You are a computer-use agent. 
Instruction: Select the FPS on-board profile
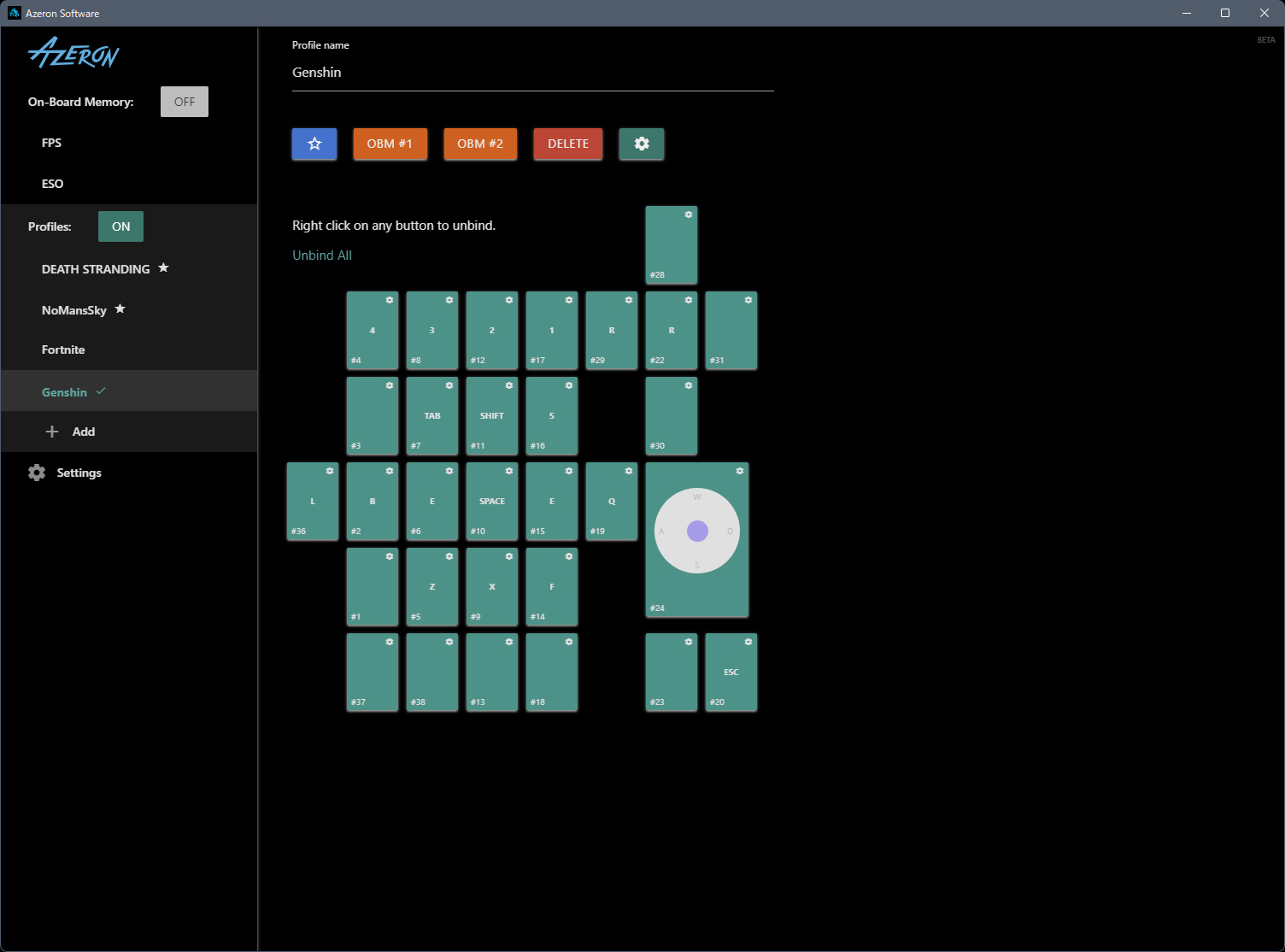[x=51, y=143]
